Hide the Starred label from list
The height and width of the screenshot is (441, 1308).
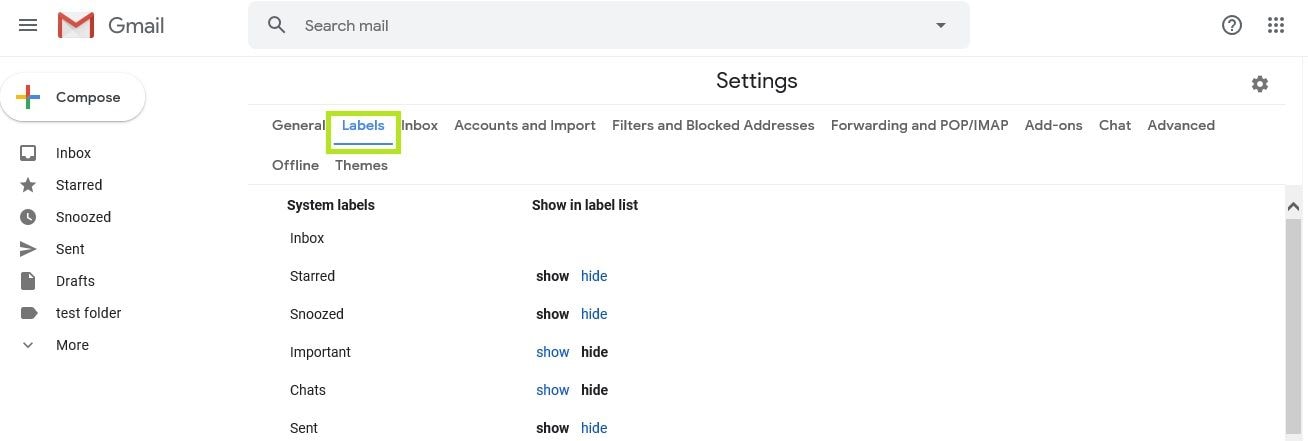coord(594,276)
